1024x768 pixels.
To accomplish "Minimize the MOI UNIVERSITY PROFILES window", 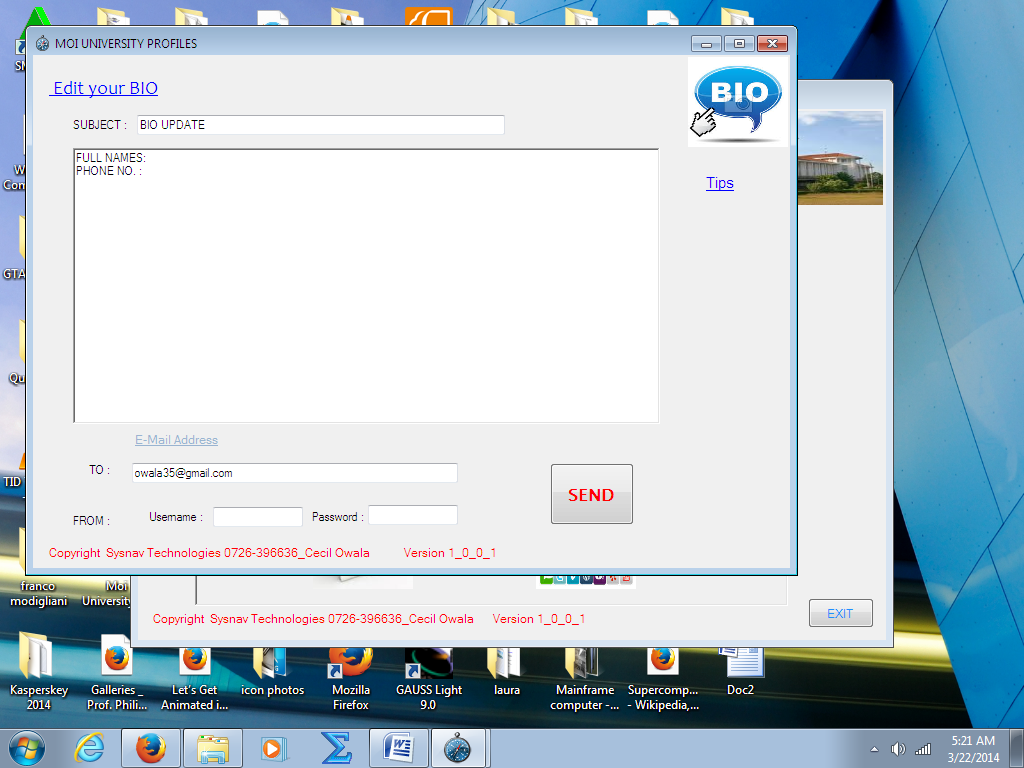I will tap(706, 44).
